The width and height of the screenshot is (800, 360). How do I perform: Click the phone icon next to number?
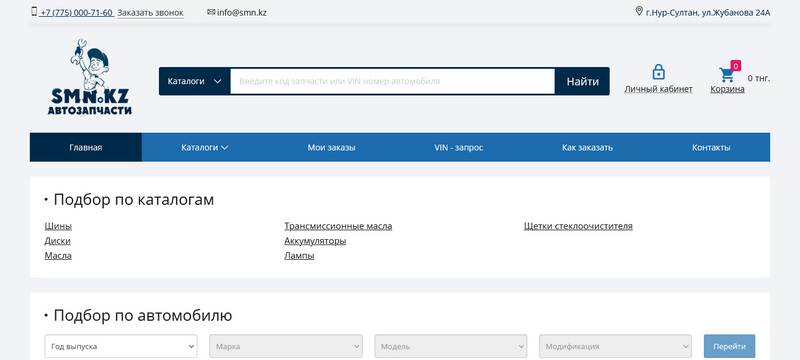tap(34, 12)
